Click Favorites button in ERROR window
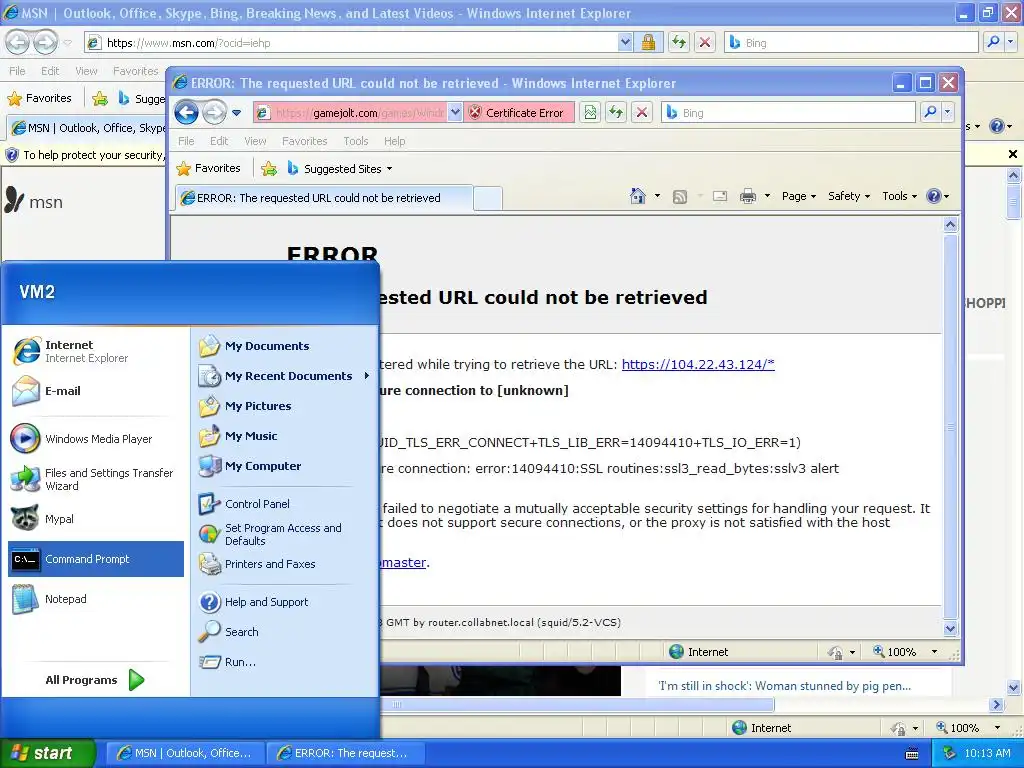The image size is (1024, 768). coord(209,168)
